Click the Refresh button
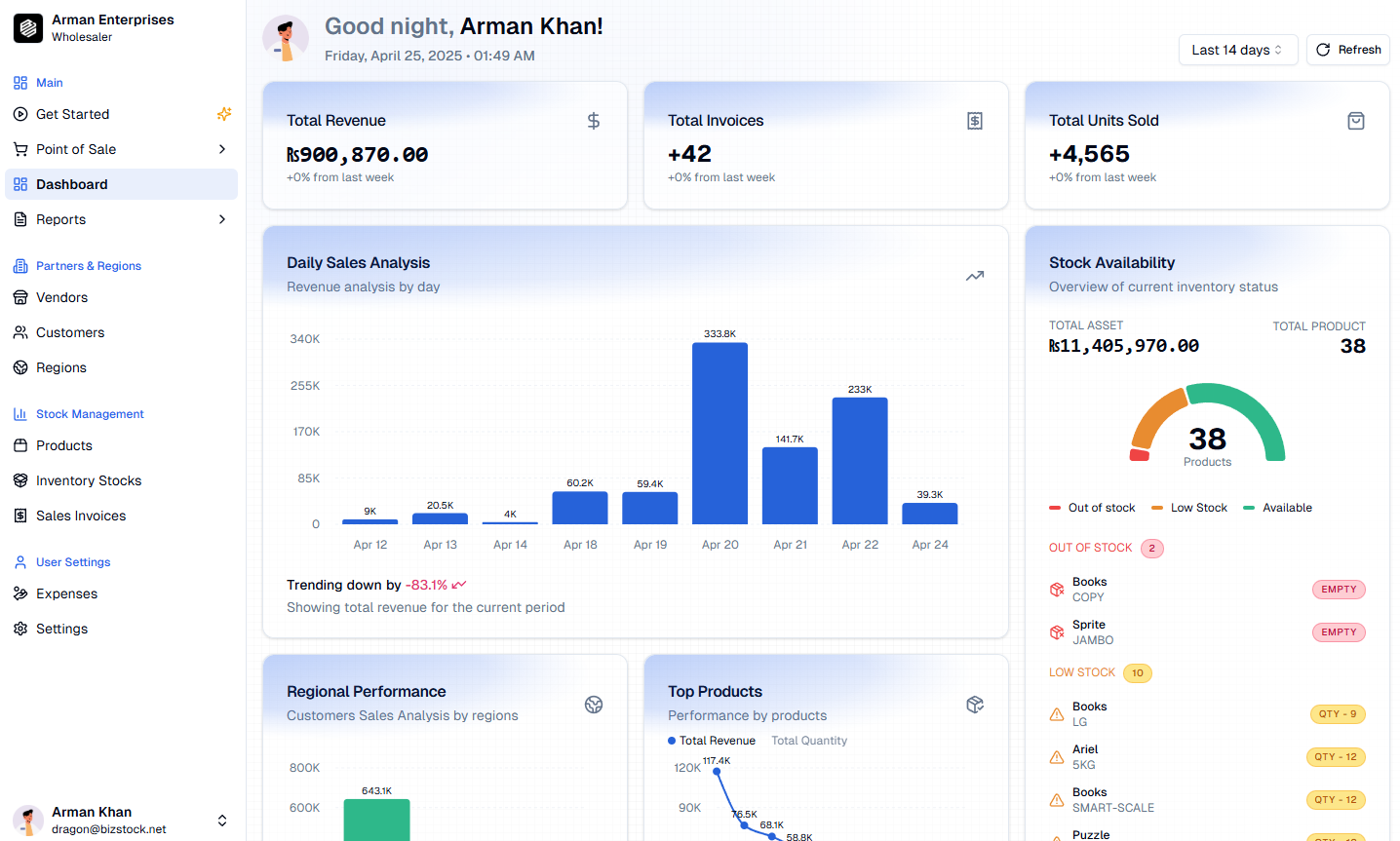The height and width of the screenshot is (841, 1400). tap(1348, 50)
